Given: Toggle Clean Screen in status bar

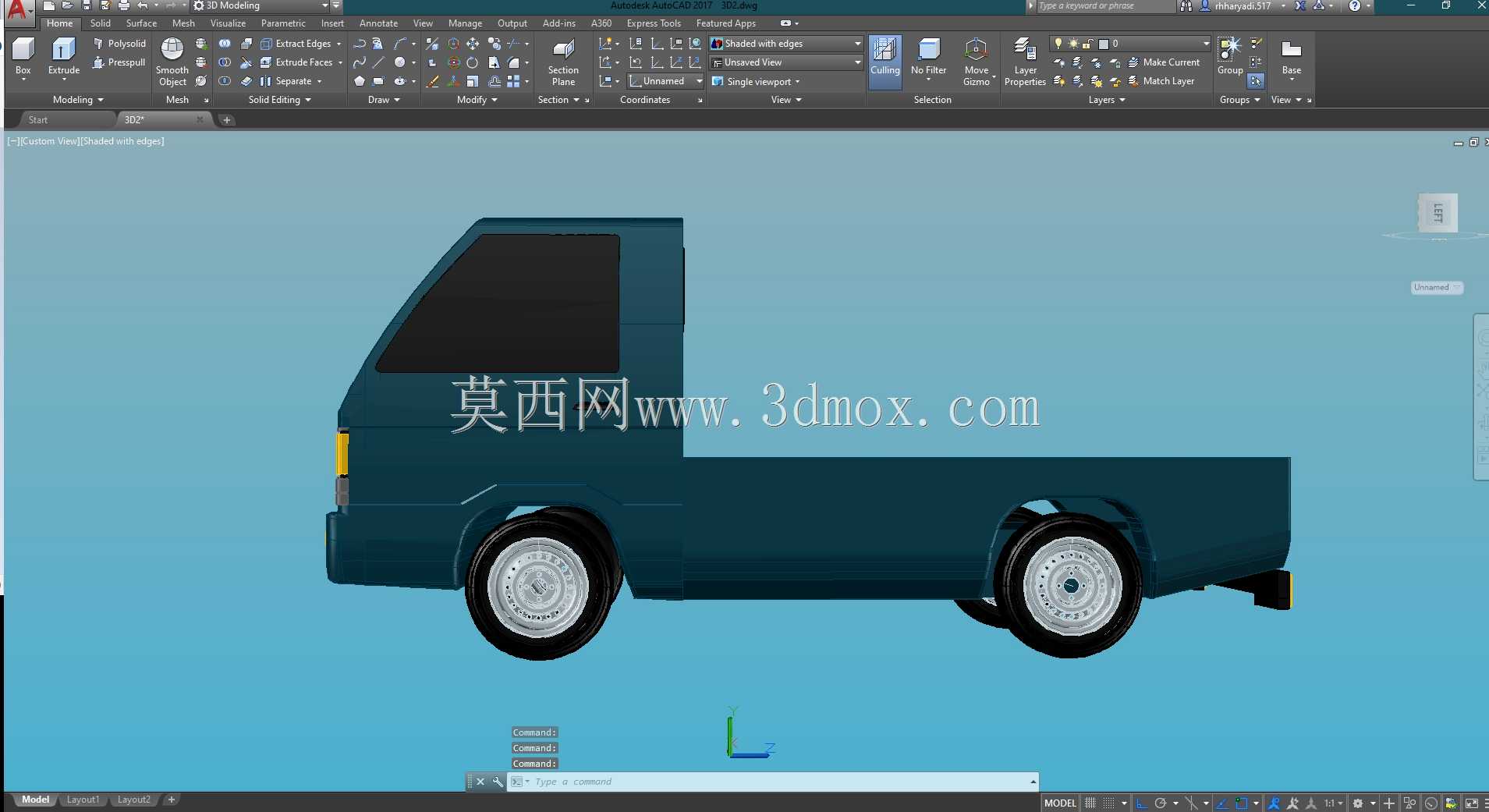Looking at the screenshot, I should pyautogui.click(x=1471, y=803).
